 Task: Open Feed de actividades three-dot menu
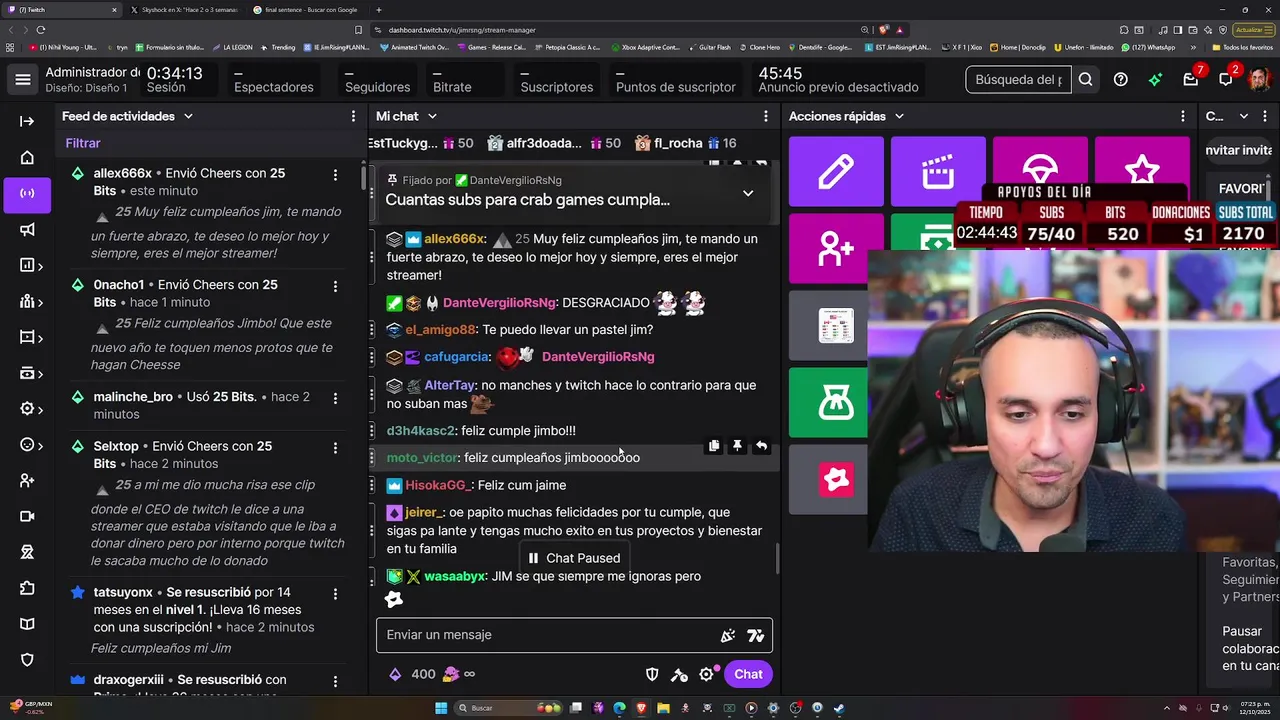pos(353,117)
